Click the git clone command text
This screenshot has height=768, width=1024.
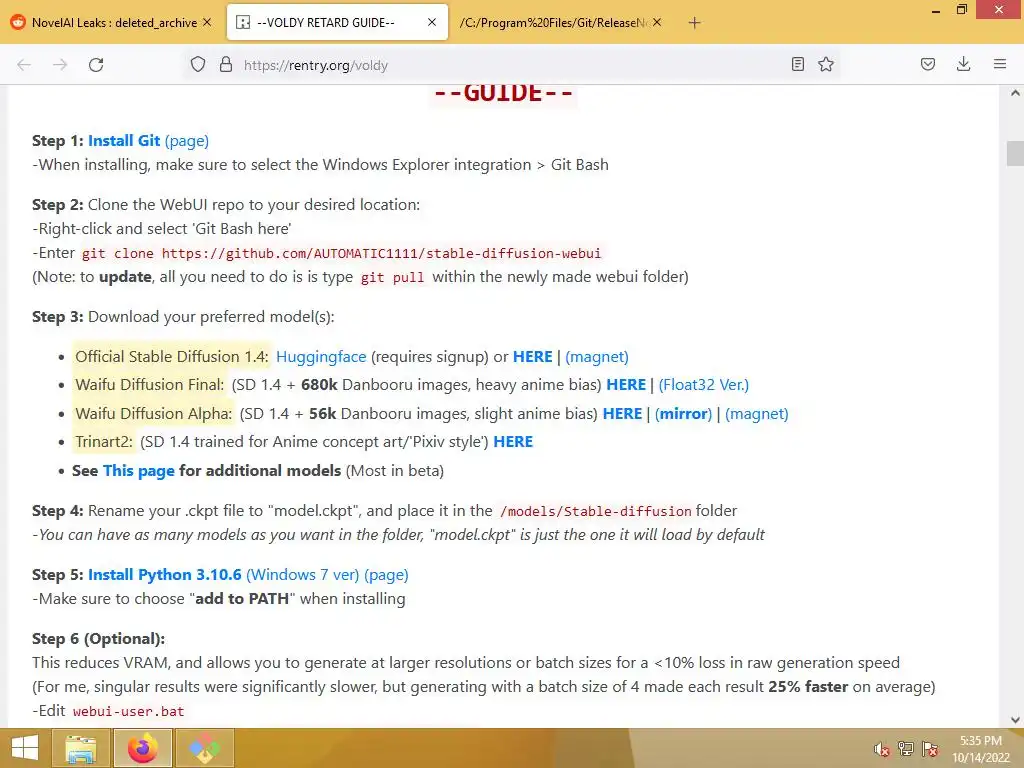[x=342, y=253]
